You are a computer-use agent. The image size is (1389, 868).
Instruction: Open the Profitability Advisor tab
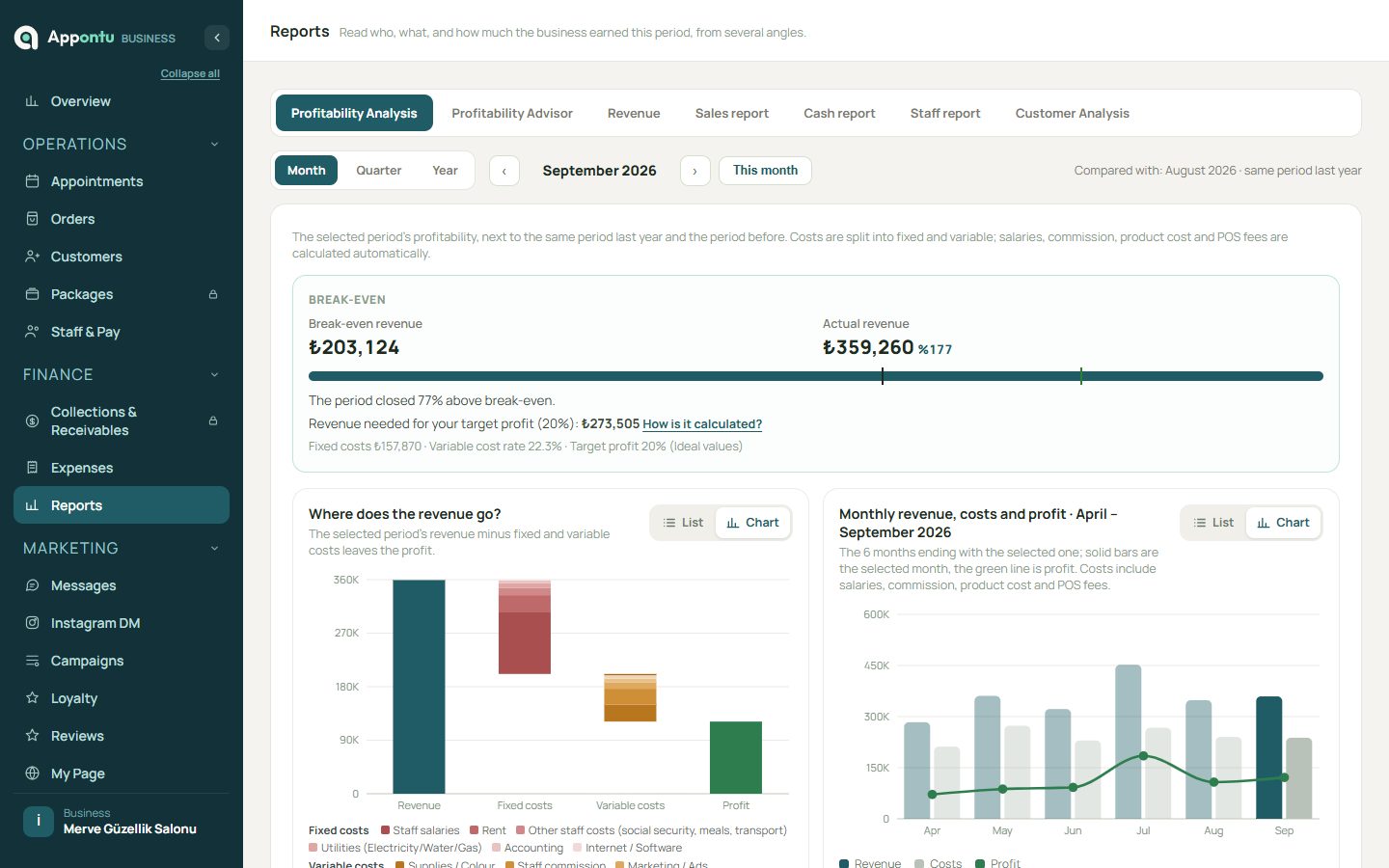tap(512, 113)
